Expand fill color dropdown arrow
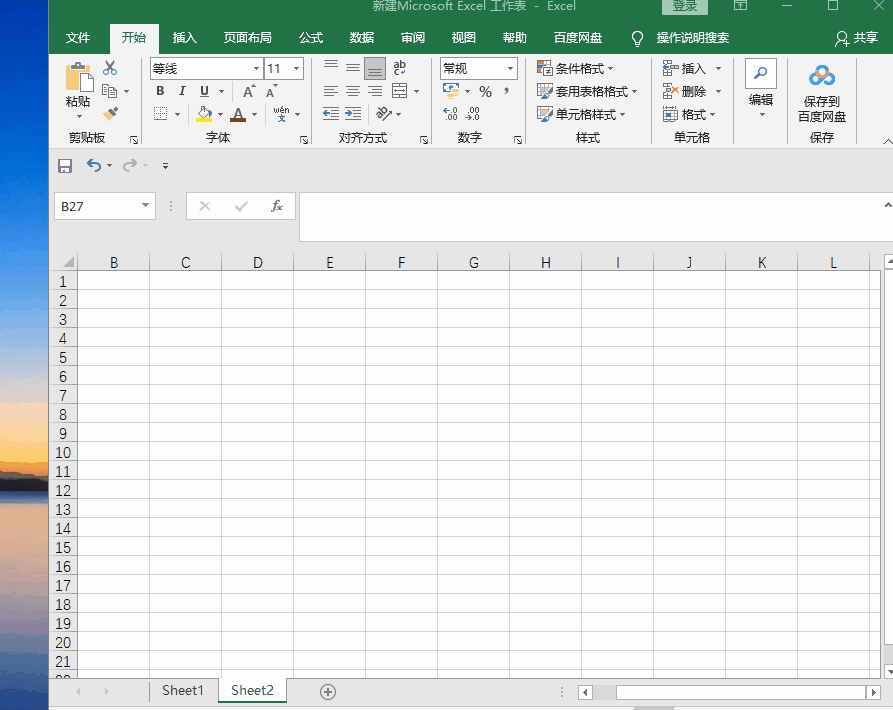The image size is (893, 710). coord(220,114)
